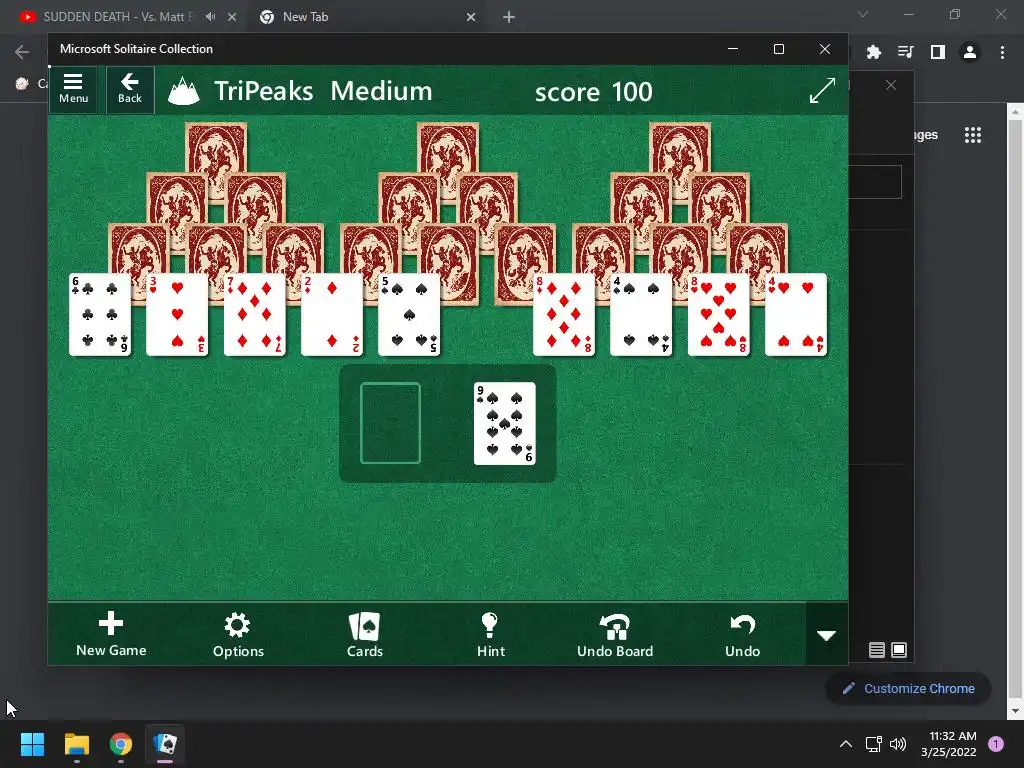Open the Cards deck selector
The image size is (1024, 768).
pyautogui.click(x=364, y=634)
